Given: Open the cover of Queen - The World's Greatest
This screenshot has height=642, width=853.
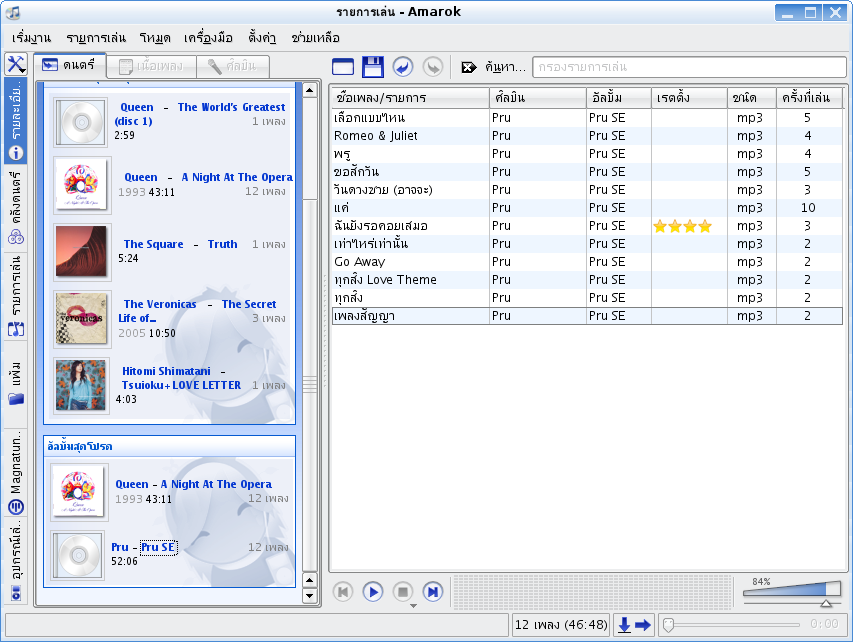Looking at the screenshot, I should [x=80, y=122].
